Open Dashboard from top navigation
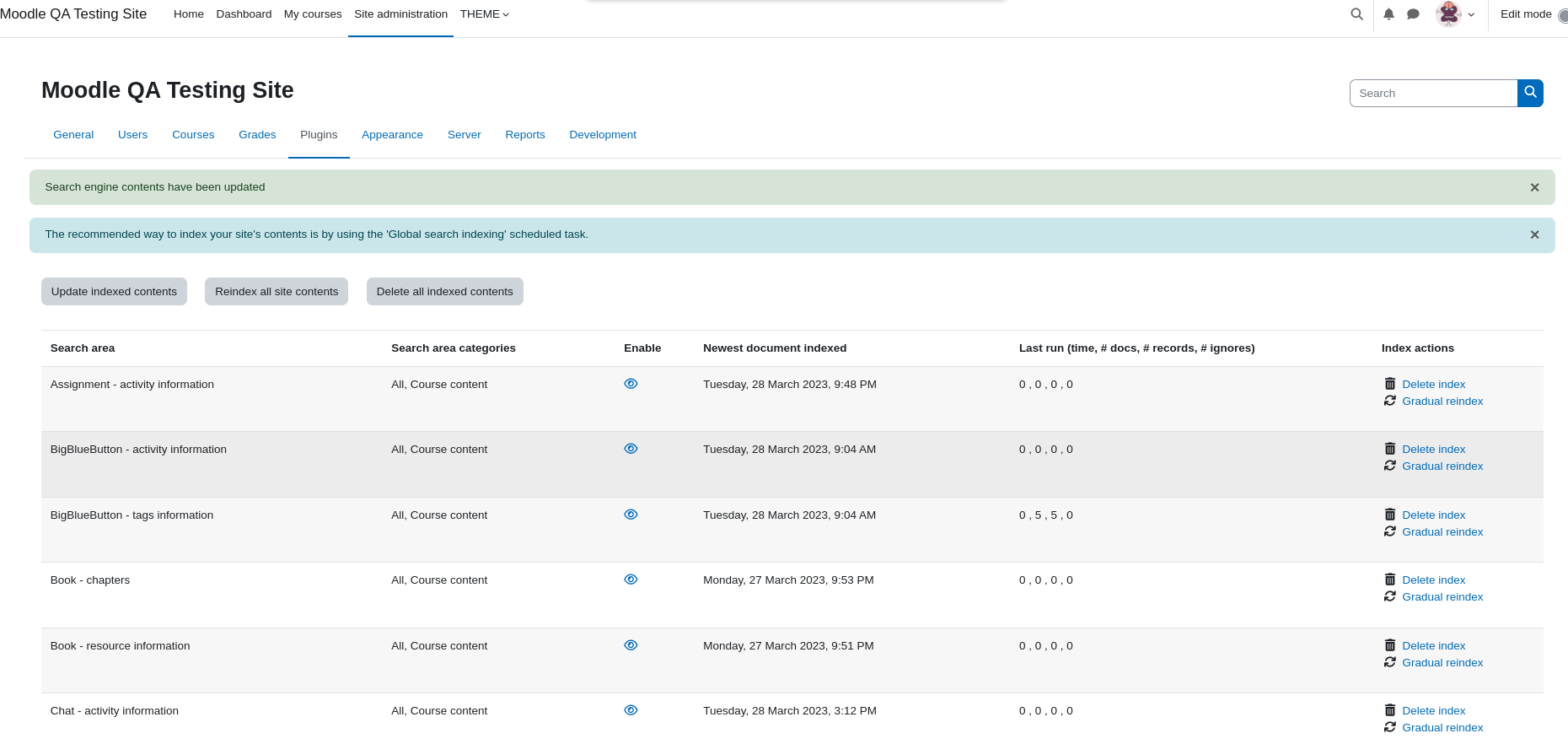The width and height of the screenshot is (1568, 744). tap(244, 14)
